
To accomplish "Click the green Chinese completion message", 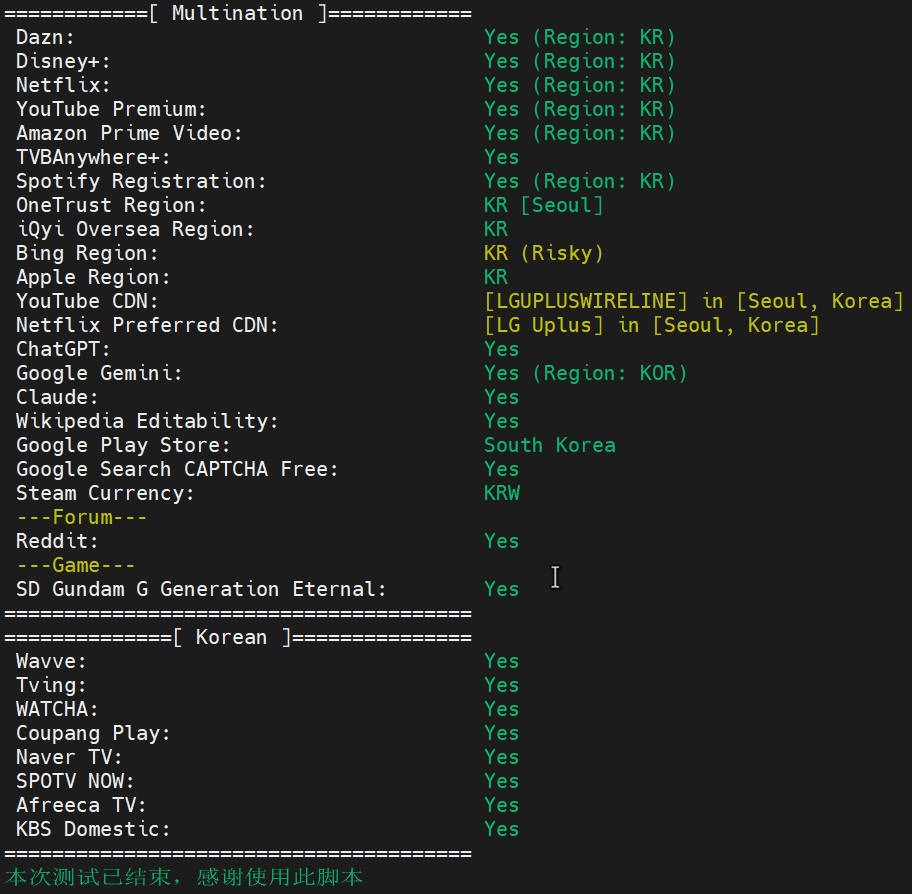I will tap(184, 877).
